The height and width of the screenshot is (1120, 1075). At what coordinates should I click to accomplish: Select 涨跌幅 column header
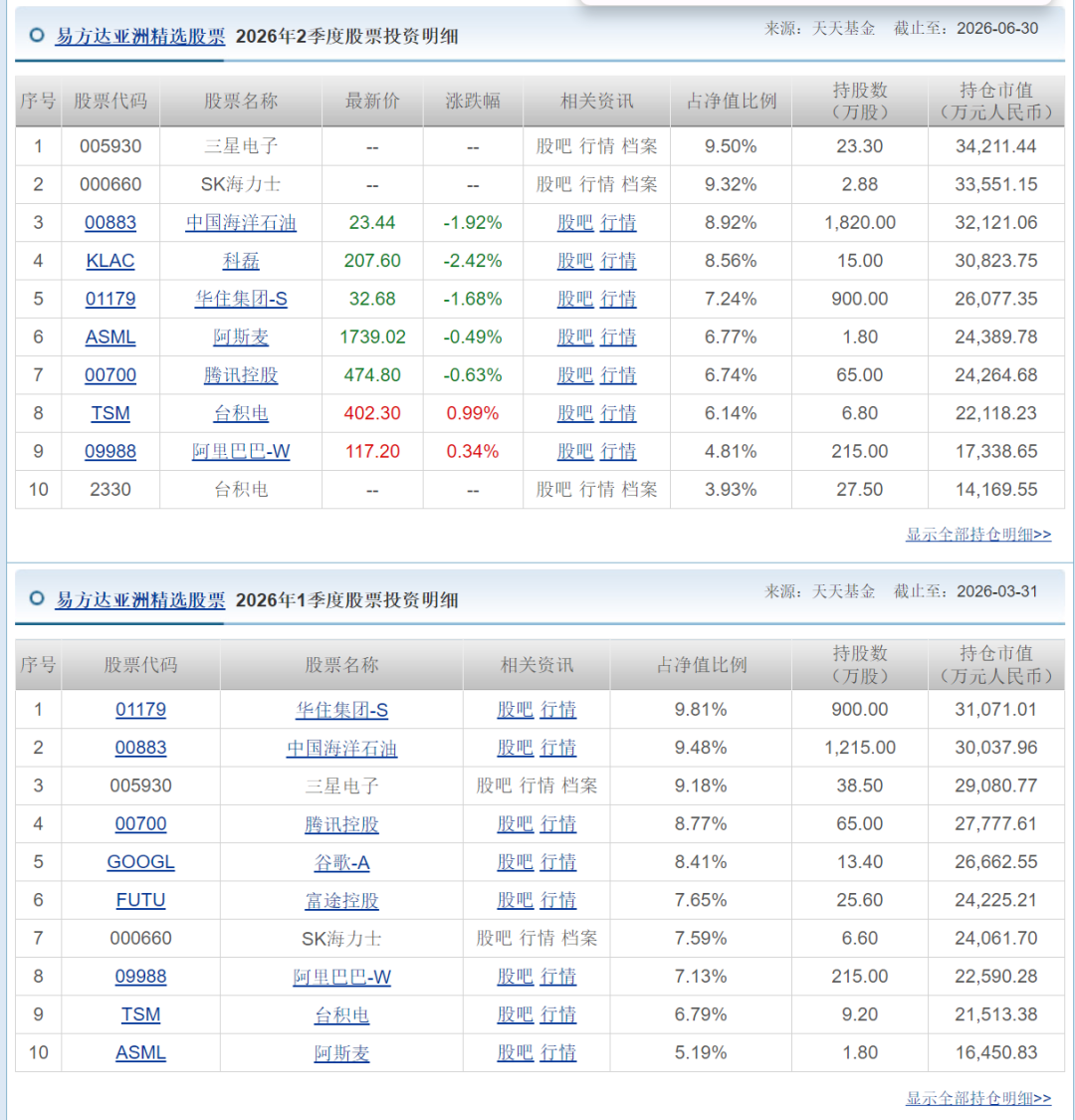[x=472, y=102]
